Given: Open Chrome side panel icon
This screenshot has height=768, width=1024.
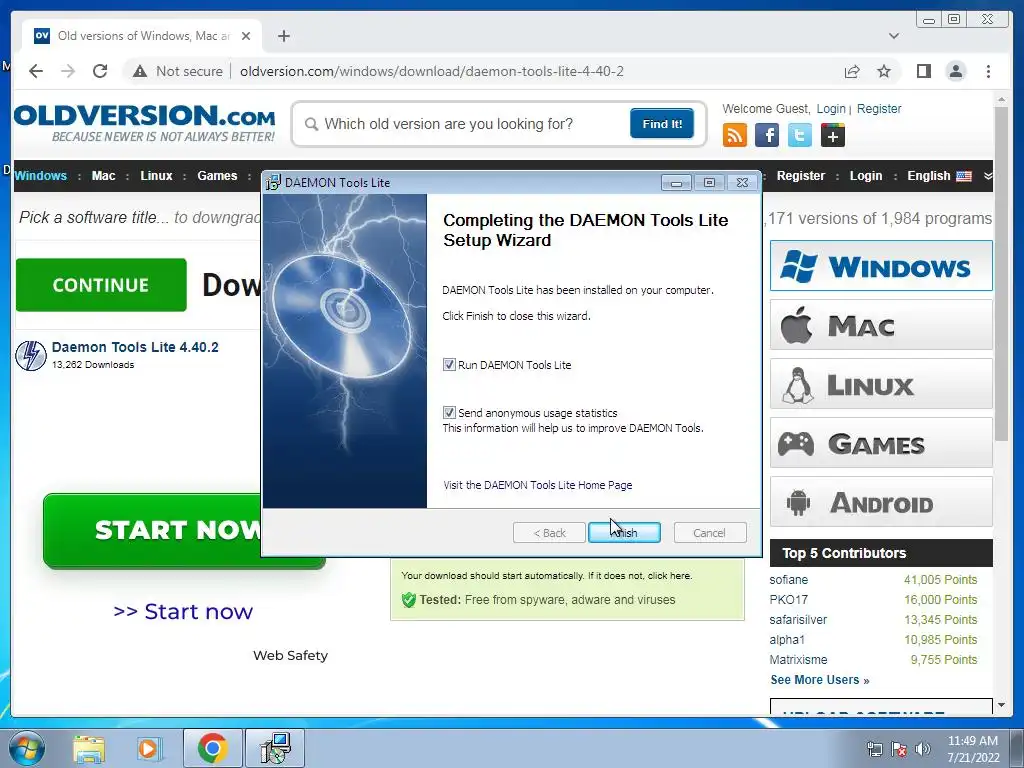Looking at the screenshot, I should 923,71.
